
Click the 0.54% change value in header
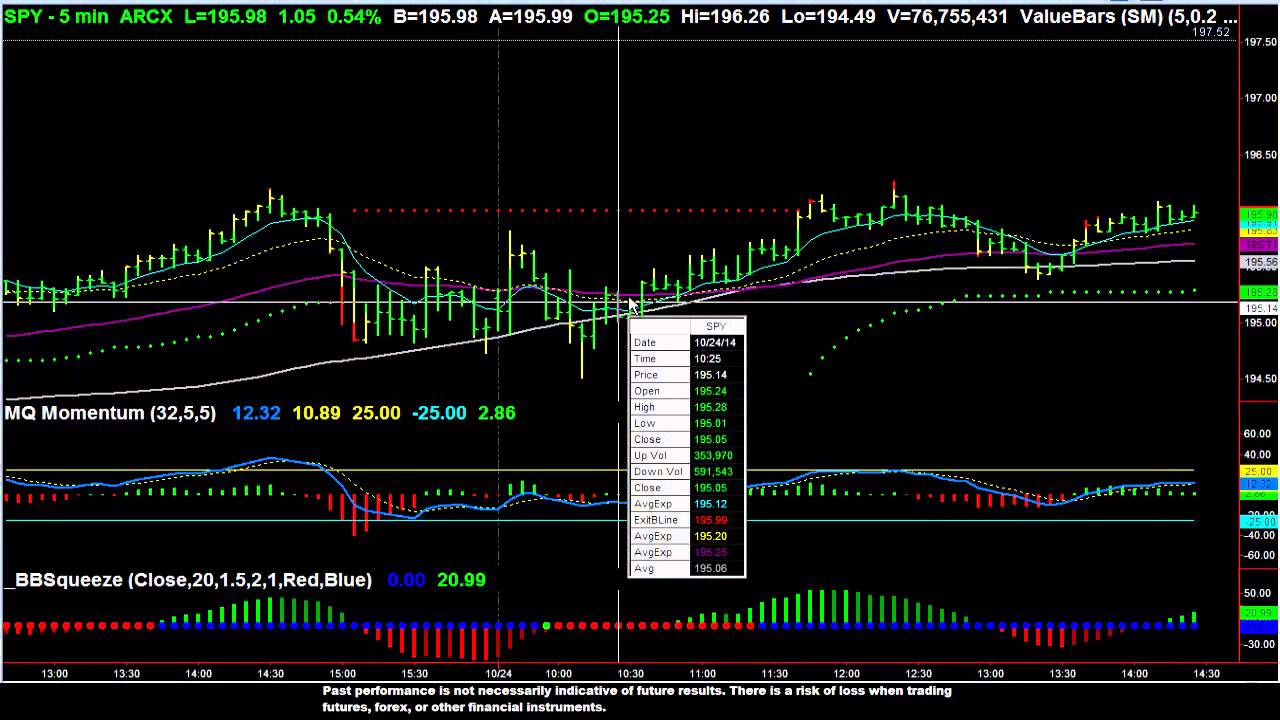pyautogui.click(x=353, y=17)
